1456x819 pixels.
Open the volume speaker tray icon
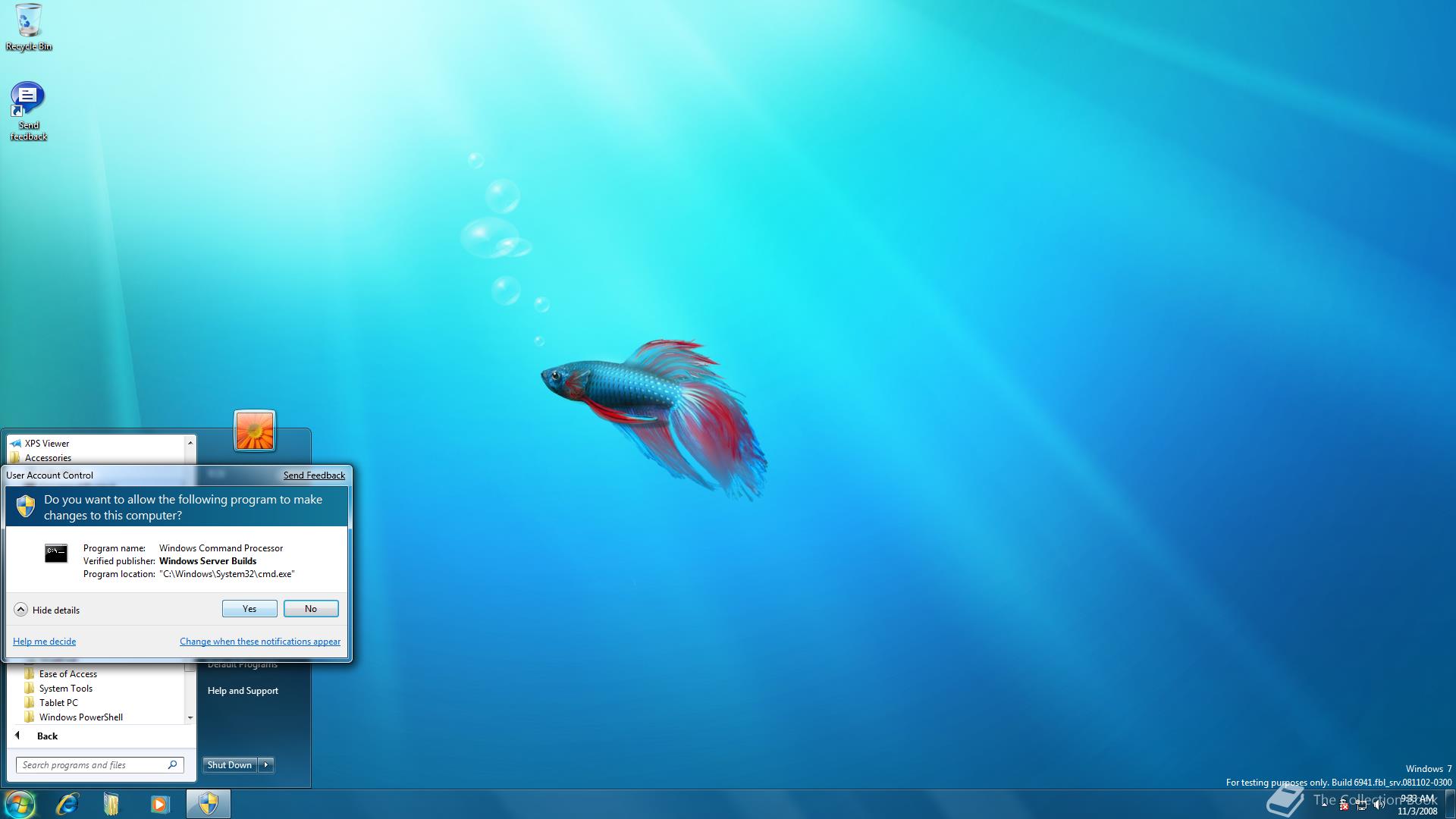[x=1379, y=805]
